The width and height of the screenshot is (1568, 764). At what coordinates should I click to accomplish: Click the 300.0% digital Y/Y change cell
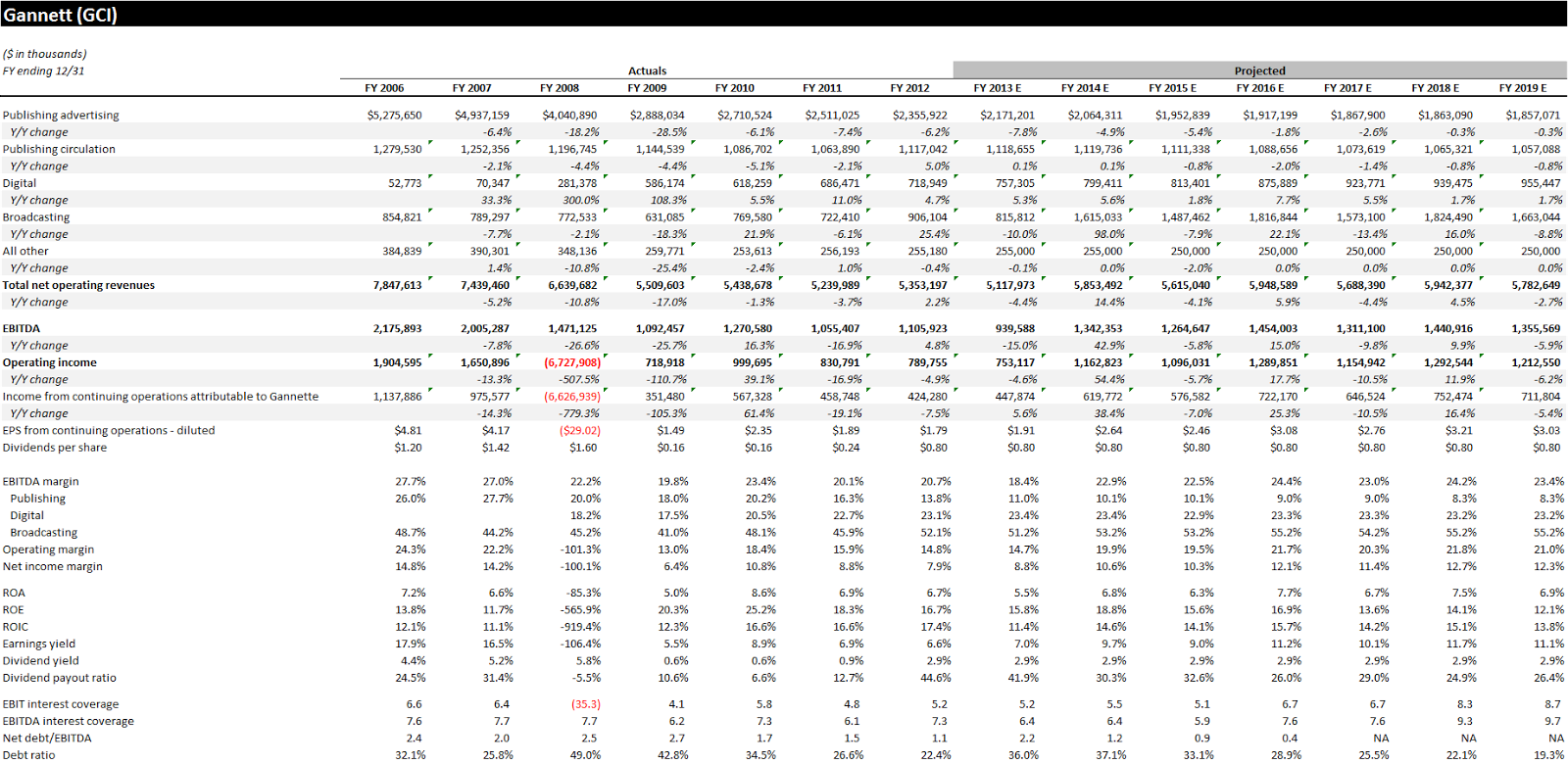coord(581,200)
